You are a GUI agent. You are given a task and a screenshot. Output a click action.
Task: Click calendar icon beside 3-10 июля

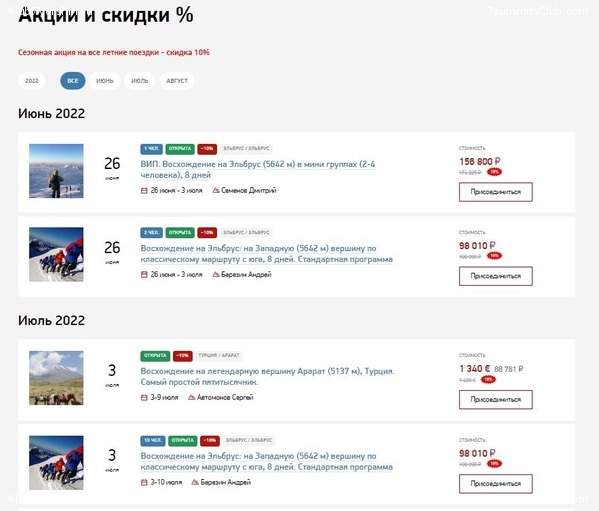tap(144, 482)
